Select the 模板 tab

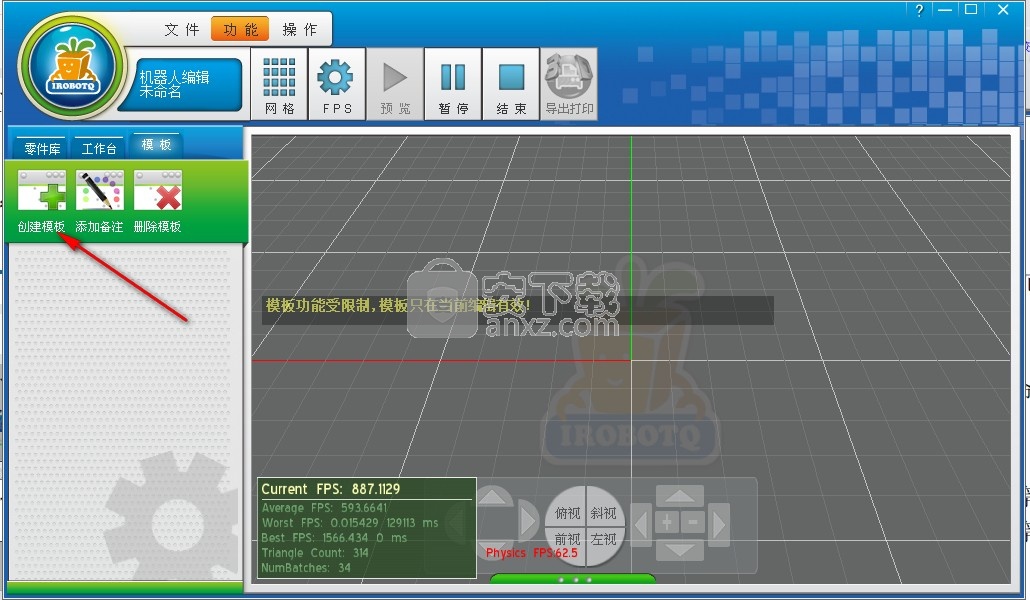[156, 145]
